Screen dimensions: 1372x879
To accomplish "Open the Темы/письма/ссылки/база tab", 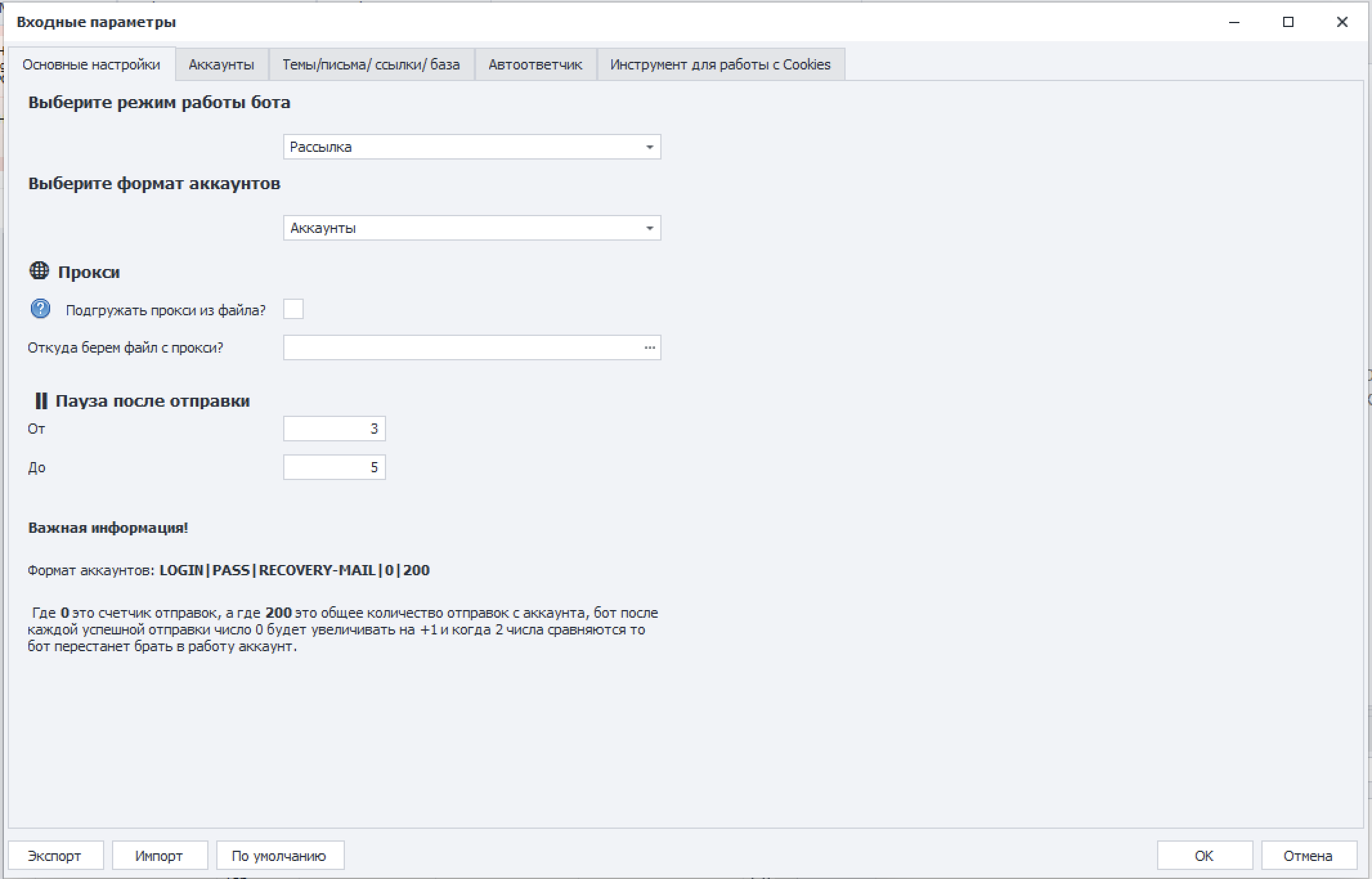I will (x=371, y=64).
